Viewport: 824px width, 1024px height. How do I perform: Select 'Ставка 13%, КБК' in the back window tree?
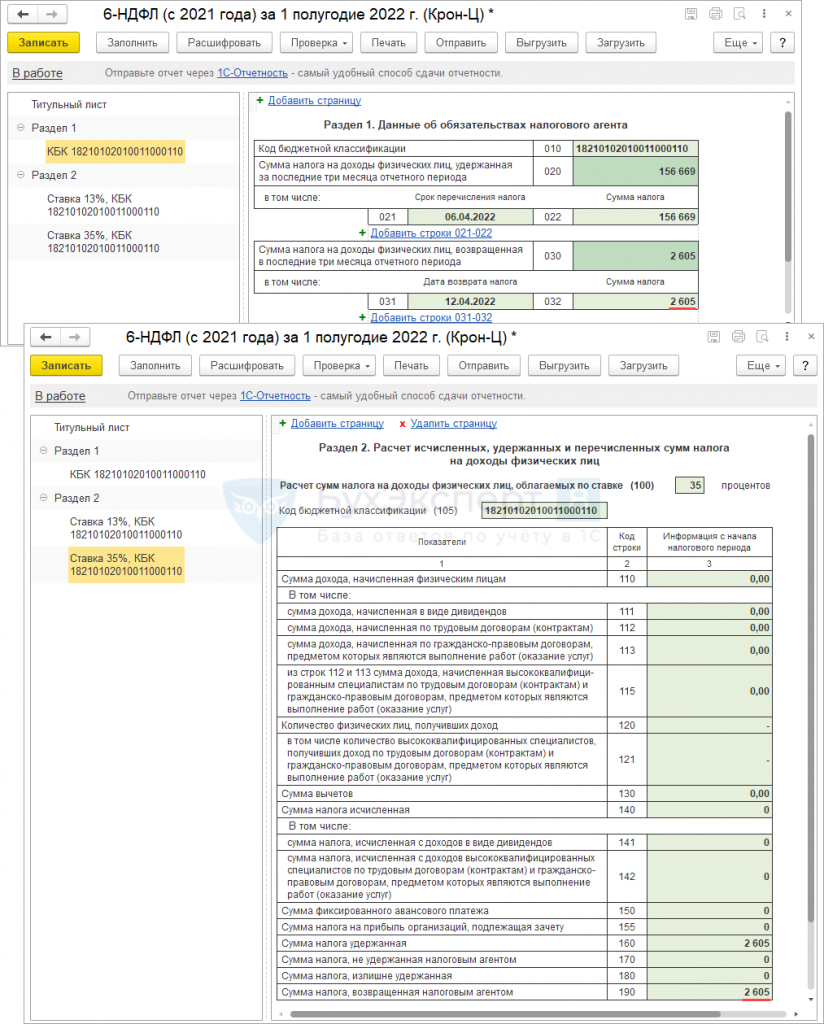pyautogui.click(x=103, y=205)
